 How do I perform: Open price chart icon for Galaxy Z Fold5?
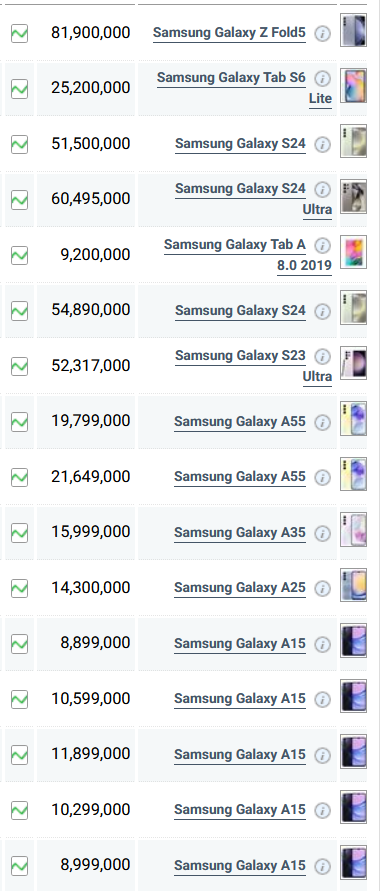pyautogui.click(x=19, y=34)
